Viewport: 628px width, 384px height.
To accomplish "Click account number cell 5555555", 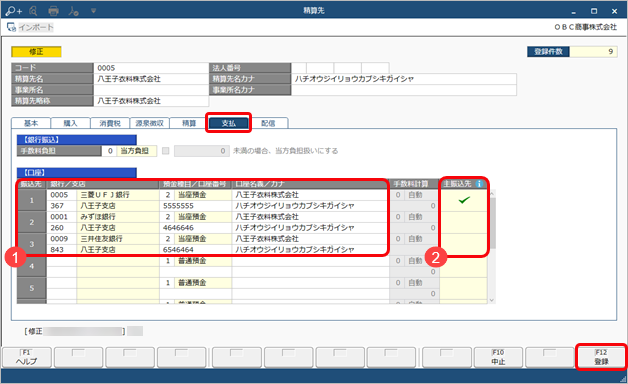I will [195, 206].
